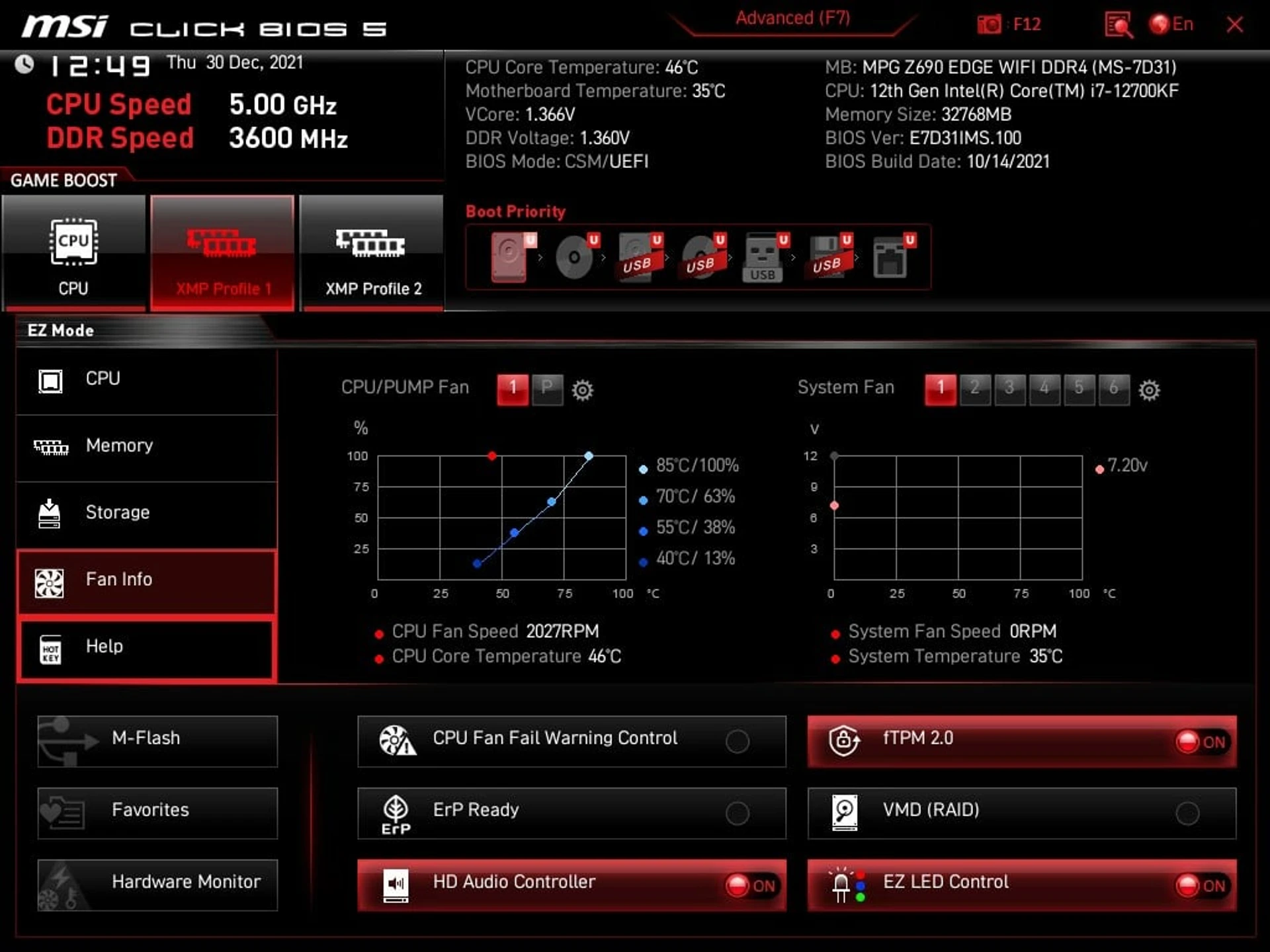Enable ErP Ready
Screen dimensions: 1270x952
click(x=571, y=813)
